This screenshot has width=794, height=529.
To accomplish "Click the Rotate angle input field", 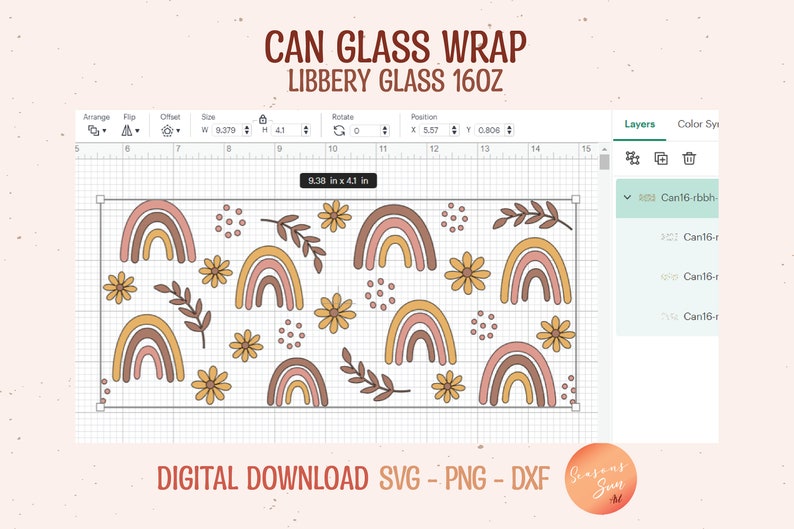I will (365, 131).
